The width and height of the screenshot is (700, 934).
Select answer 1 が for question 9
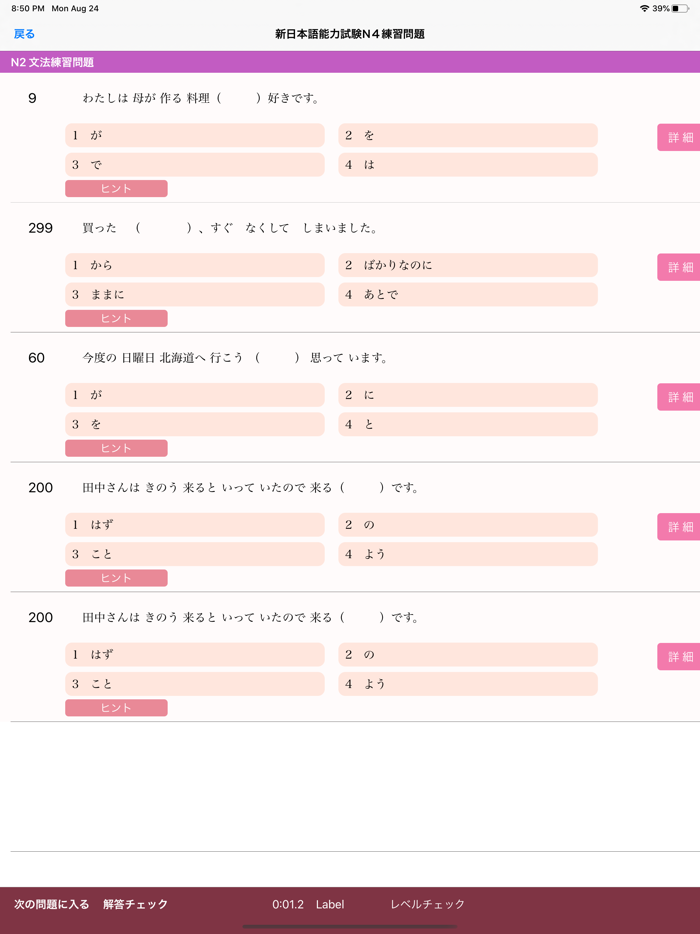pos(194,135)
